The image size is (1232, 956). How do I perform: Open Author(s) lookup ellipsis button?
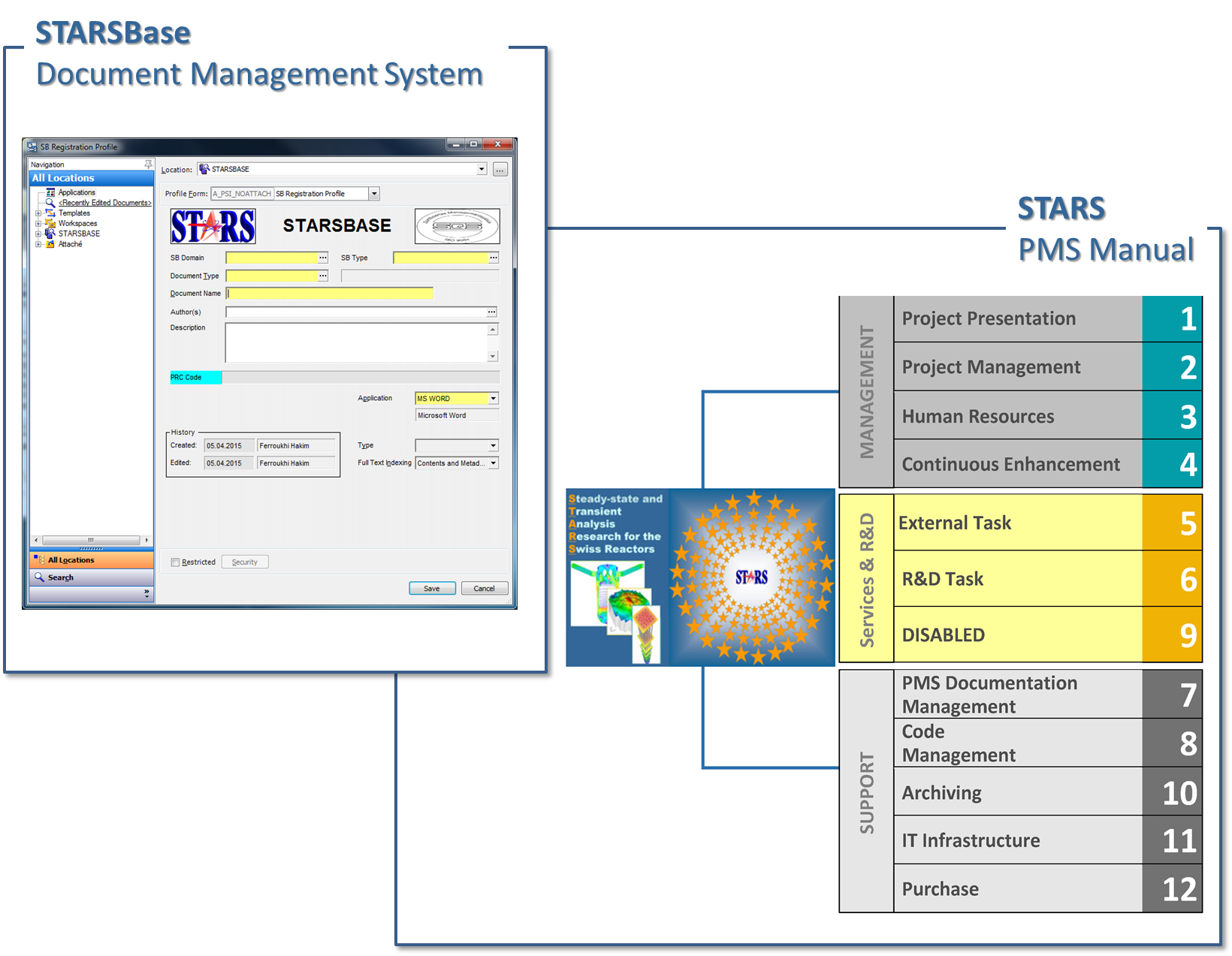[491, 312]
